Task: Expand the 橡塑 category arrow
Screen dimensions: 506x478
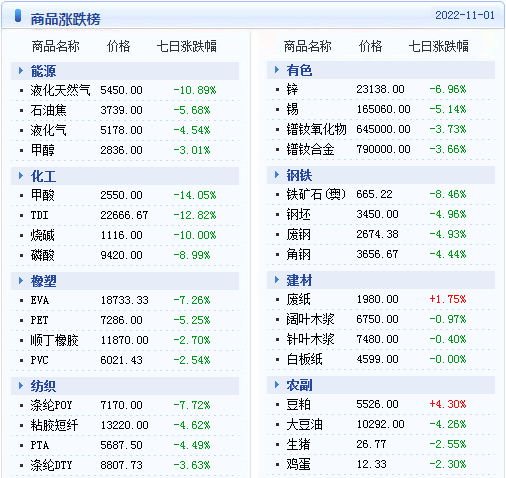Action: tap(21, 280)
